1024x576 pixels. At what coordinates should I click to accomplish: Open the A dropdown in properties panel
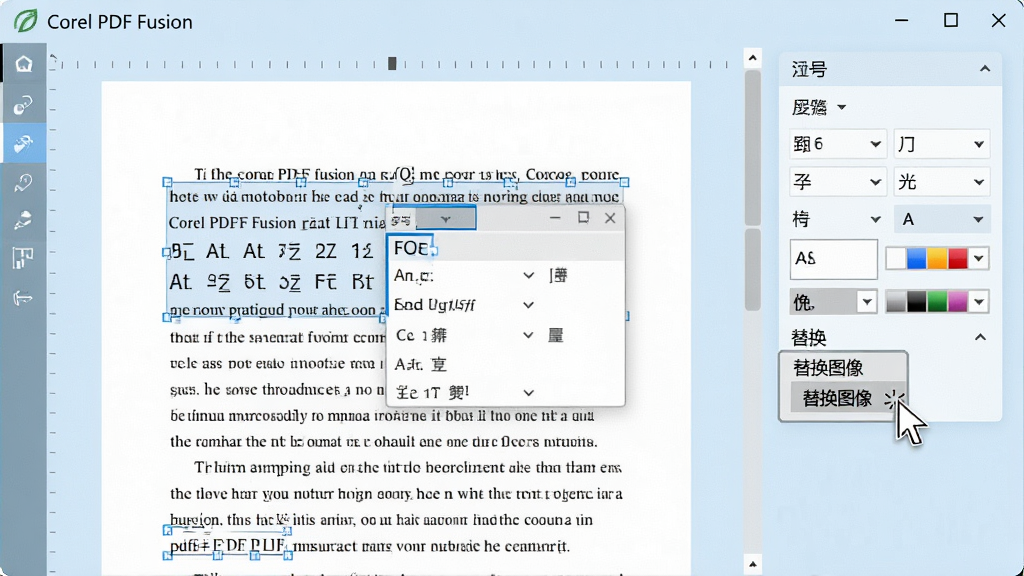click(942, 219)
